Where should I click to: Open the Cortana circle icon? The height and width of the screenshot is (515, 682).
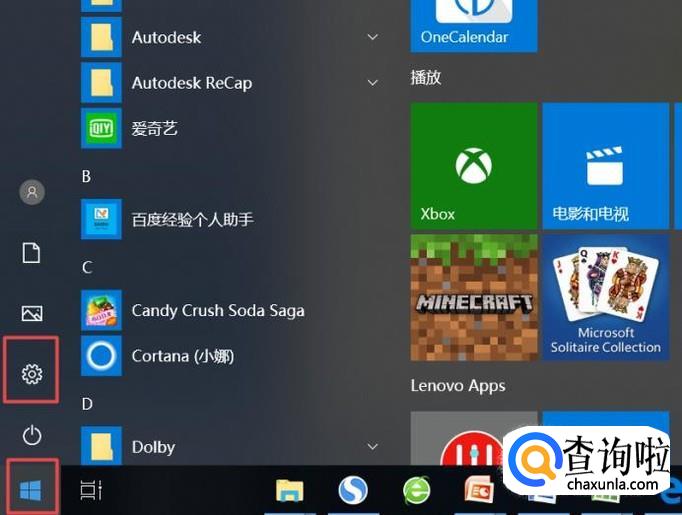pyautogui.click(x=101, y=356)
